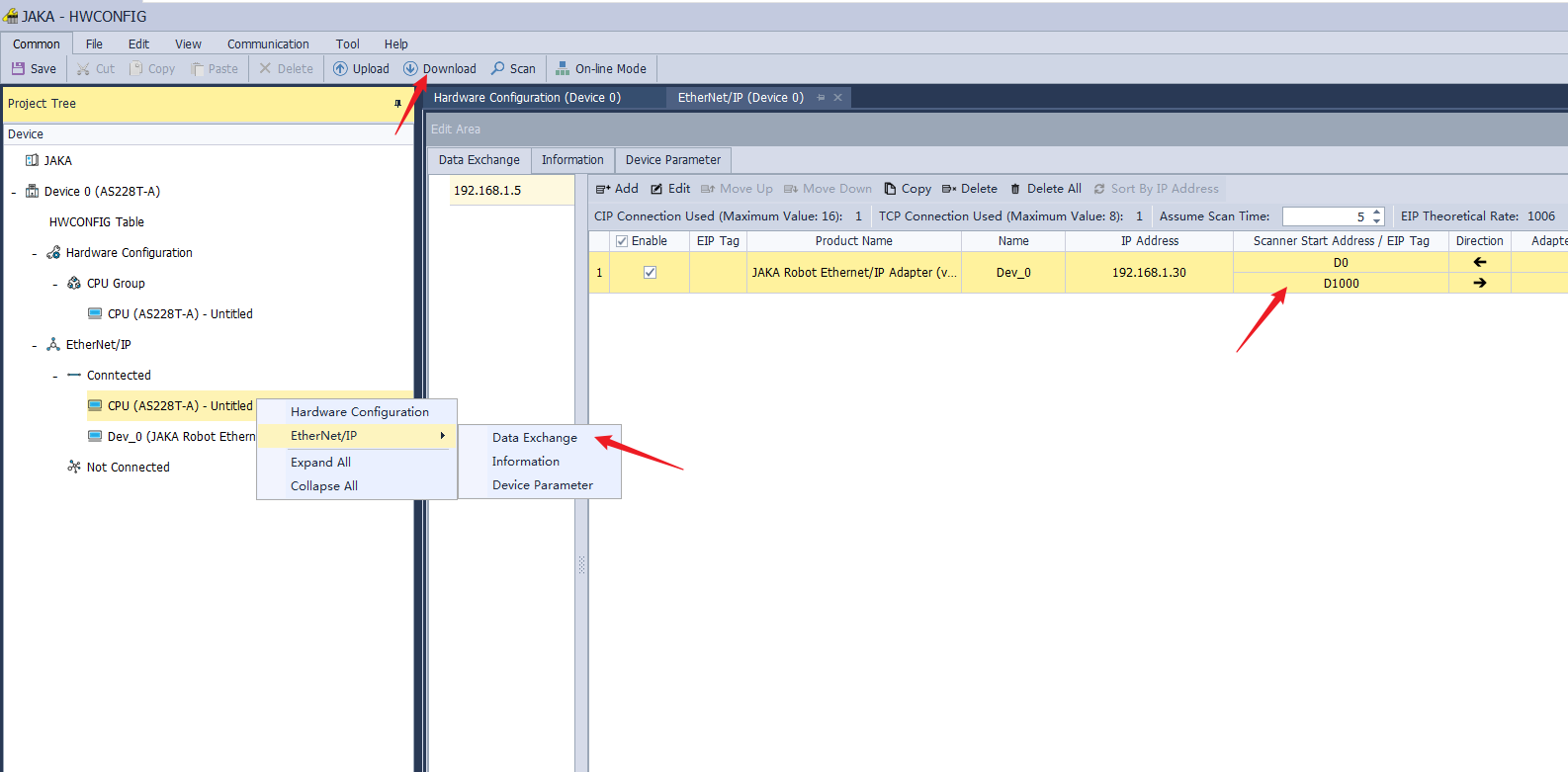Image resolution: width=1568 pixels, height=772 pixels.
Task: Click the Upload toolbar icon
Action: [340, 69]
